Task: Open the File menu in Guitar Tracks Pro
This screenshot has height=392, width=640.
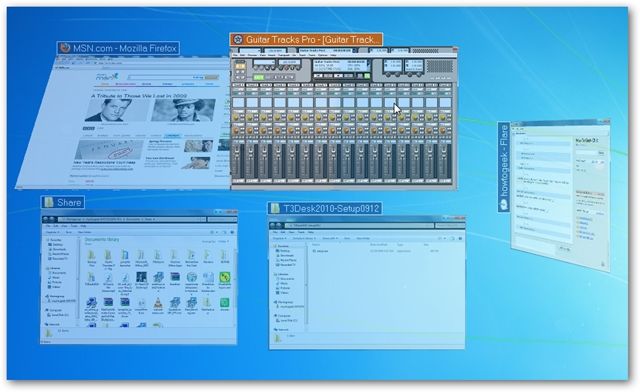Action: tap(235, 55)
